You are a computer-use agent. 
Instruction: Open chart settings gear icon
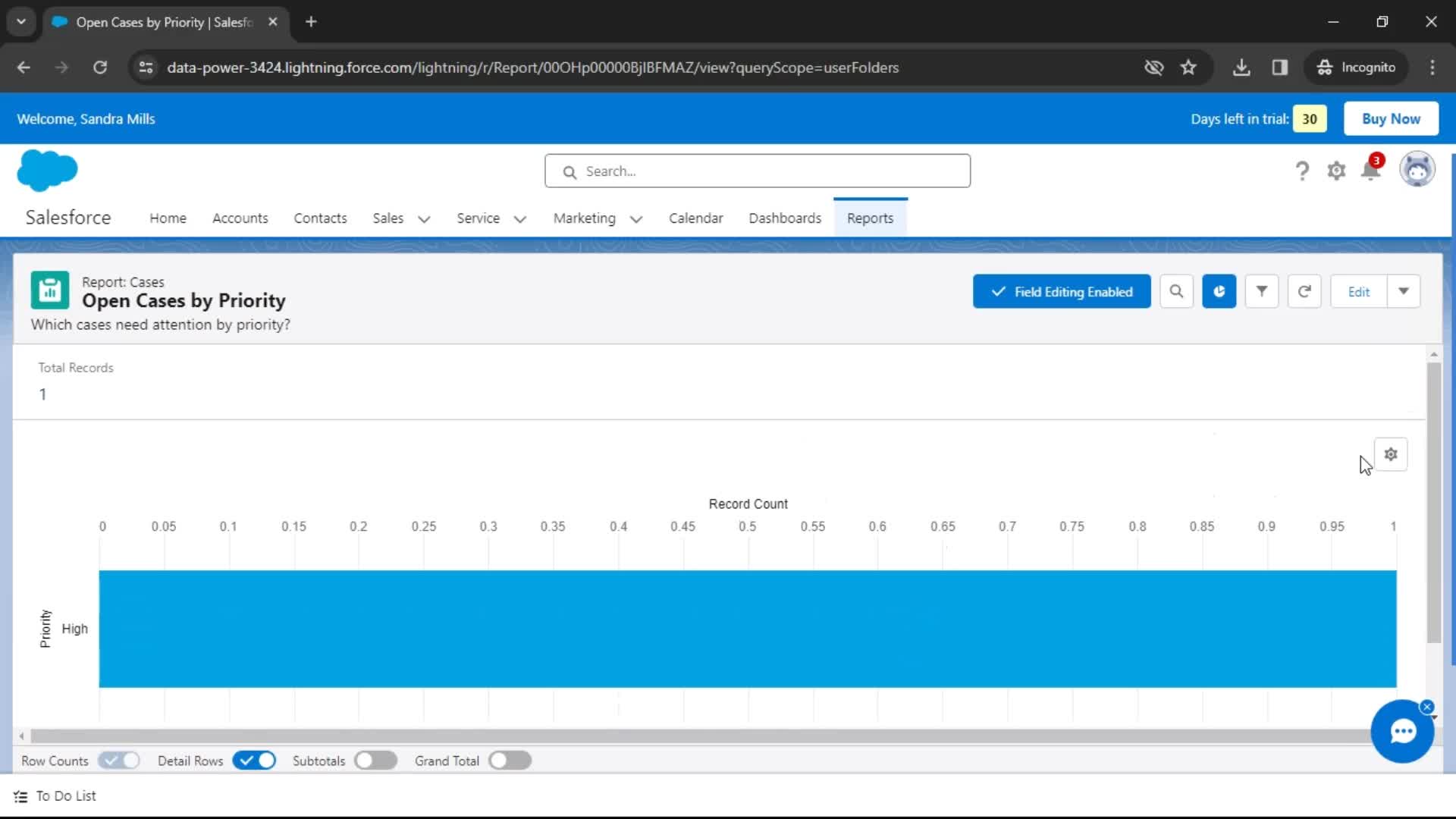1391,454
